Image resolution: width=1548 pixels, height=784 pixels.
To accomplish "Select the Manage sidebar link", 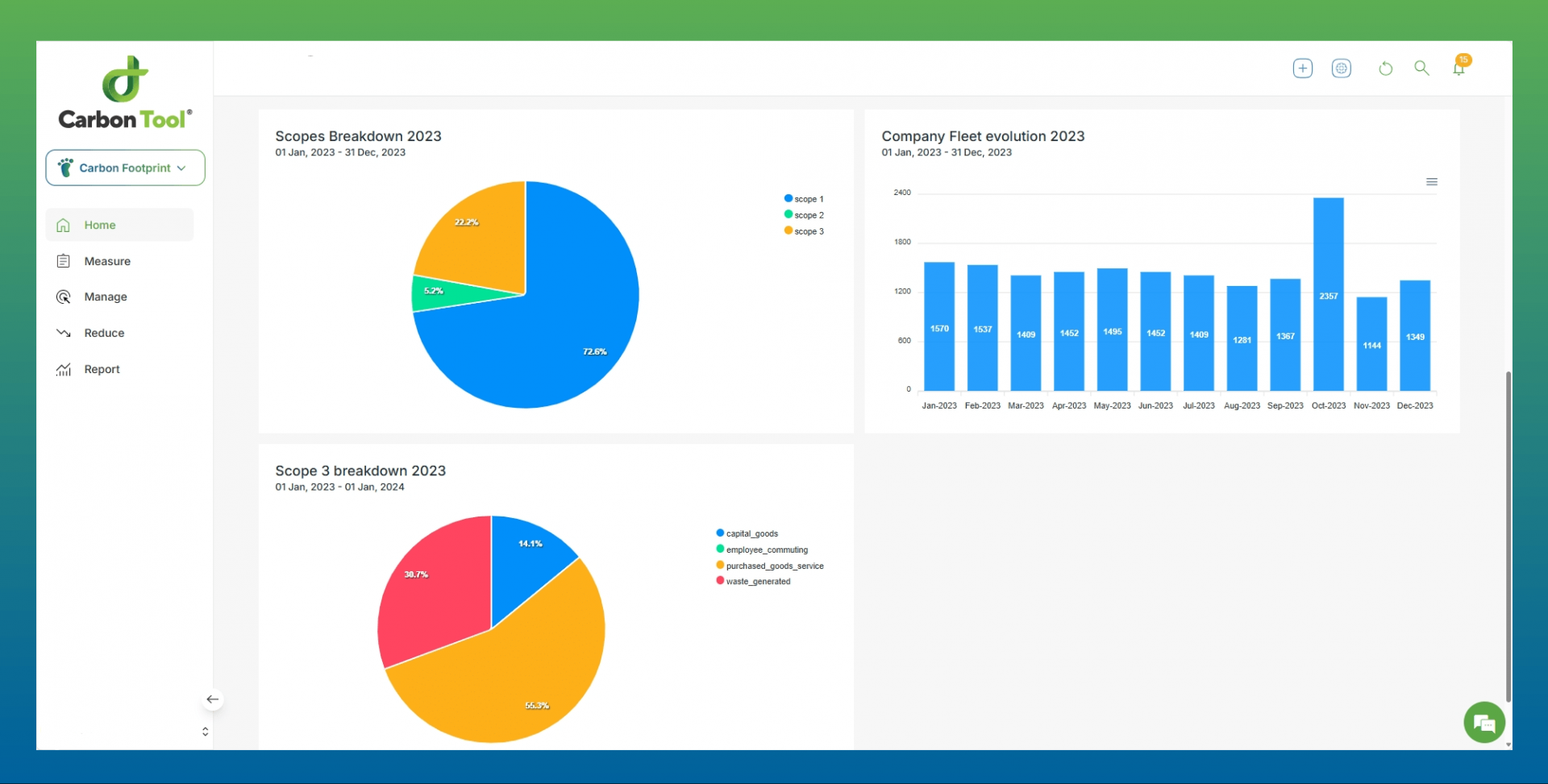I will click(106, 297).
